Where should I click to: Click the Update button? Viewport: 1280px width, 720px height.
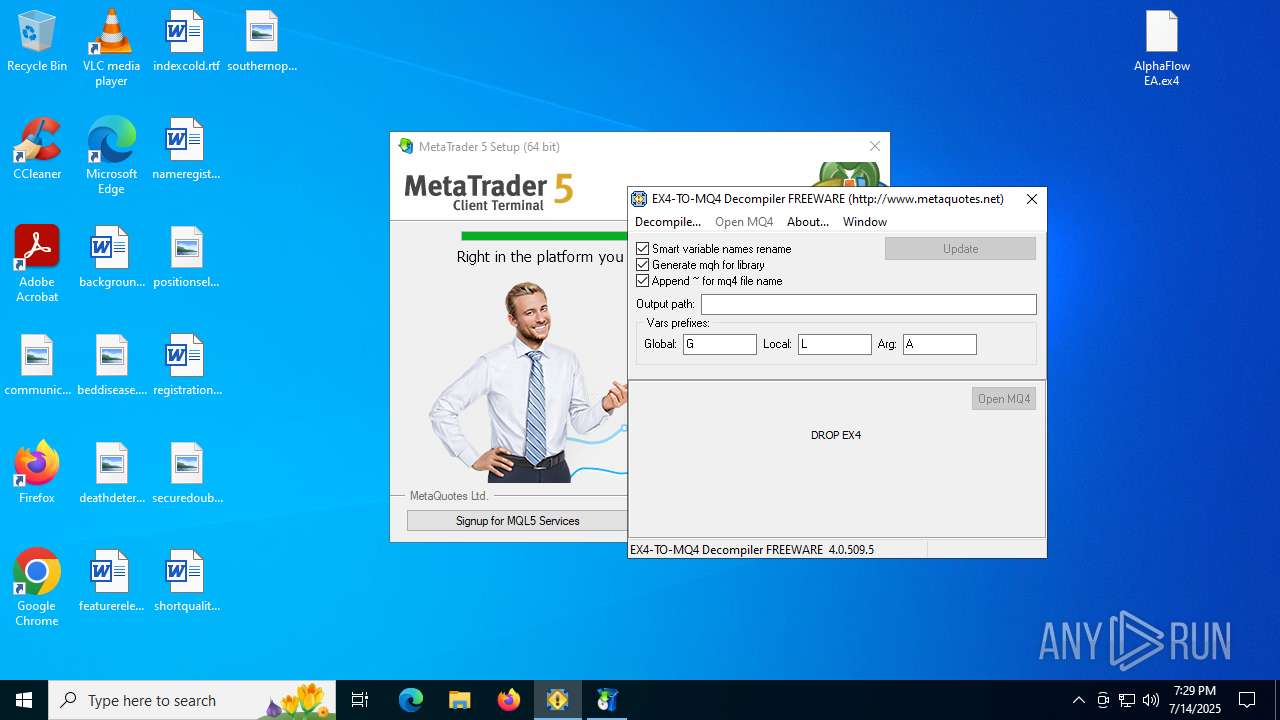pyautogui.click(x=960, y=249)
